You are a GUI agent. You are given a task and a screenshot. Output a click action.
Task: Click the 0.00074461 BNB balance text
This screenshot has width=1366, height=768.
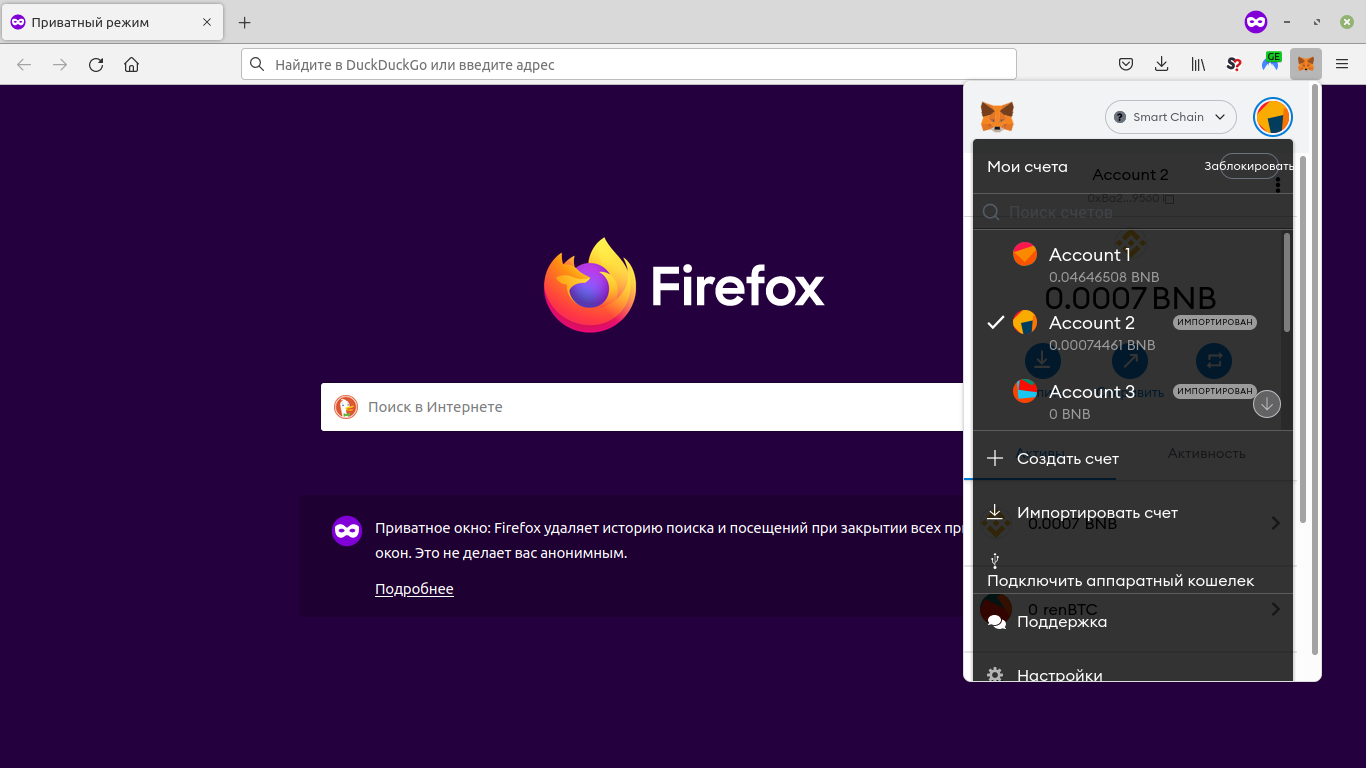tap(1102, 345)
